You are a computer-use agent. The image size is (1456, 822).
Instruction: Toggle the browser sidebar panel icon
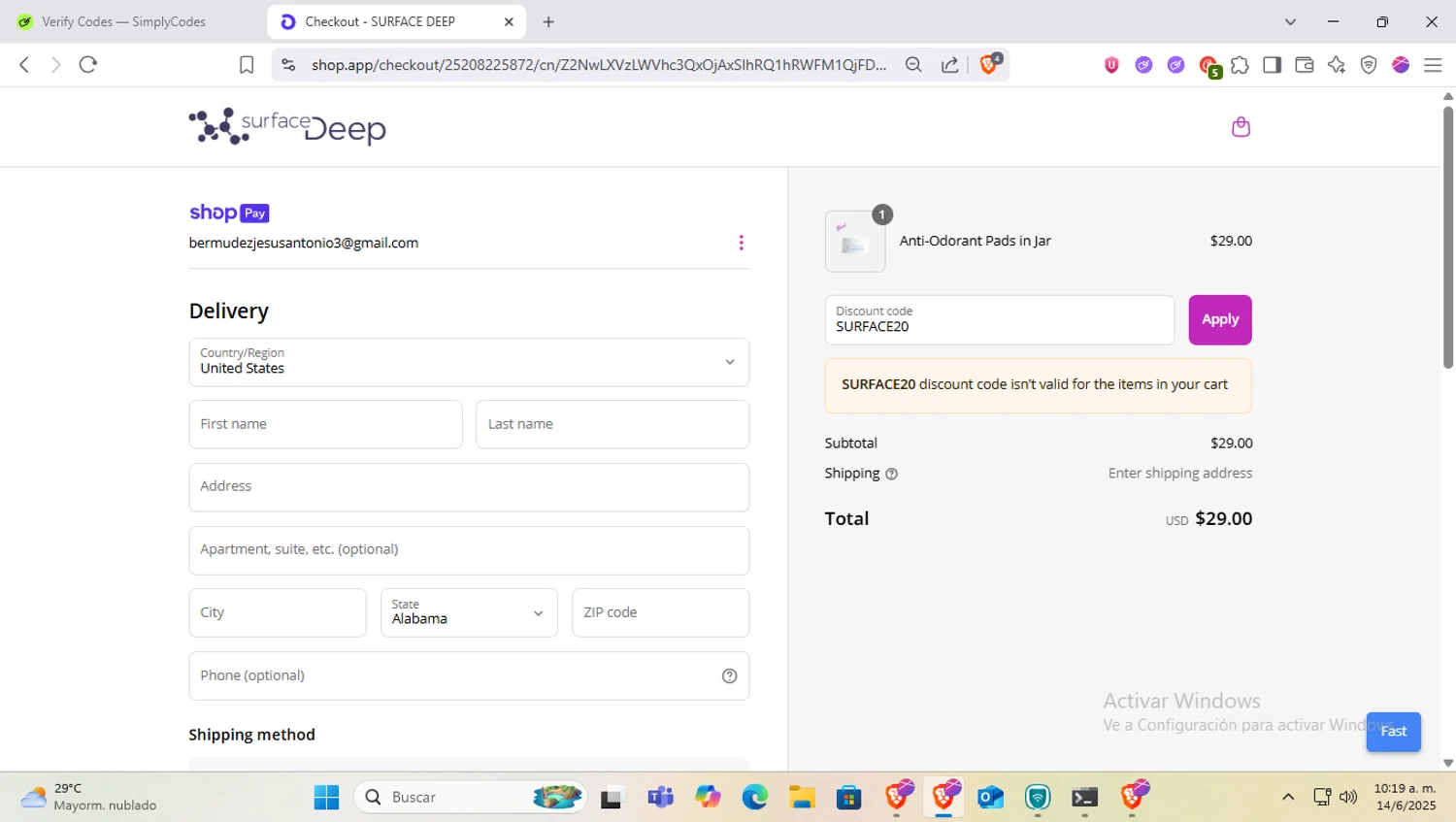click(x=1272, y=65)
